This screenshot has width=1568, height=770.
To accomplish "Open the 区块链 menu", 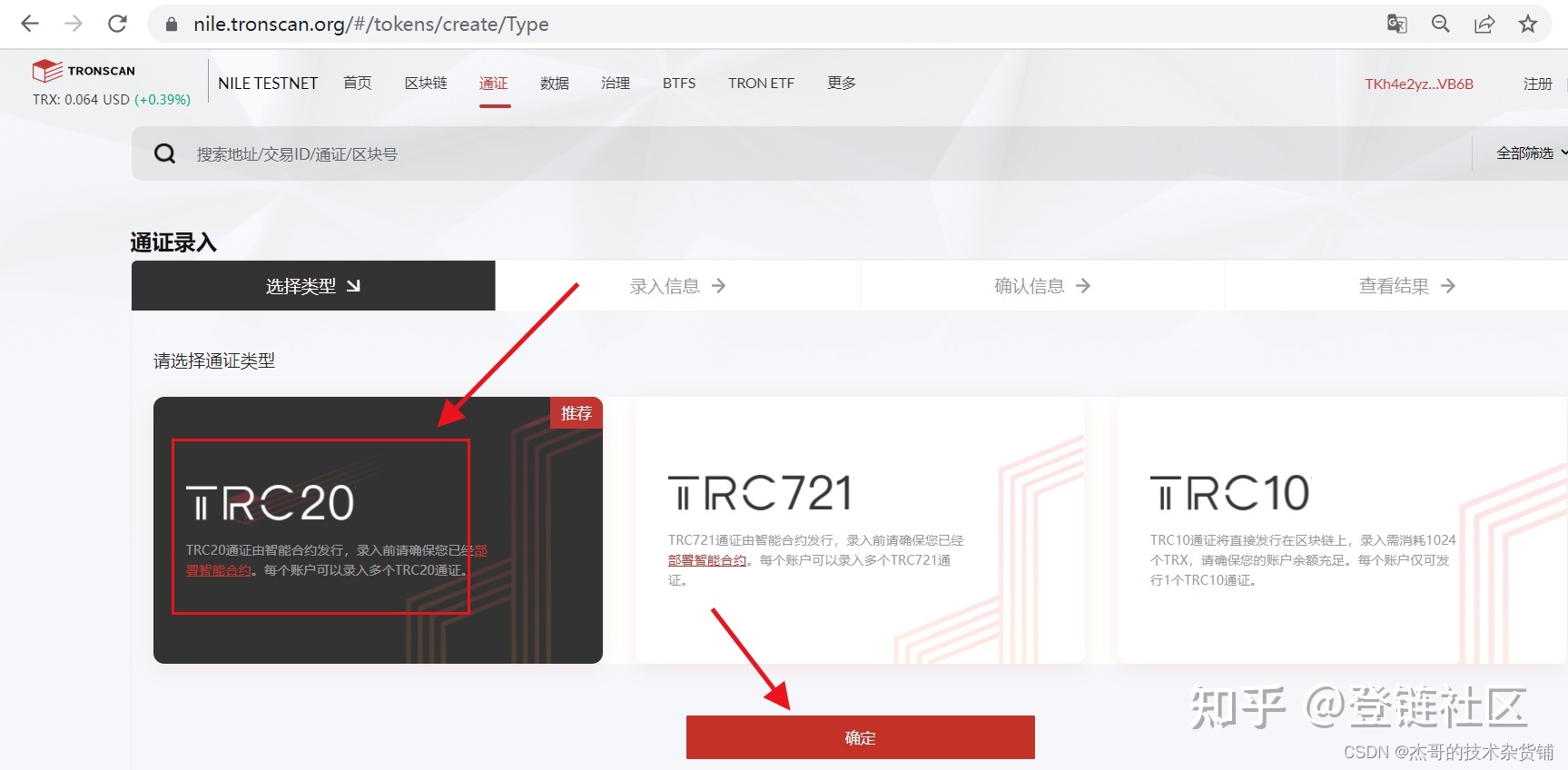I will point(426,84).
